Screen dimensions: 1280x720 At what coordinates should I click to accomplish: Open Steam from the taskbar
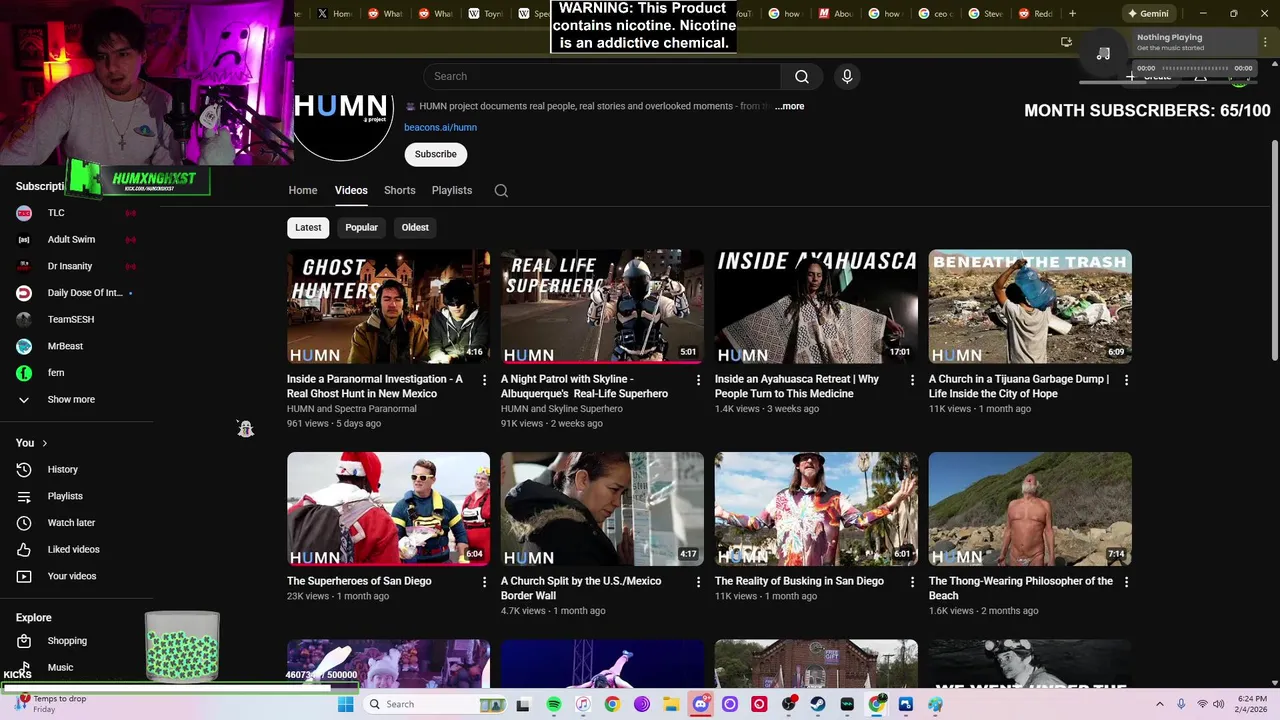coord(818,704)
